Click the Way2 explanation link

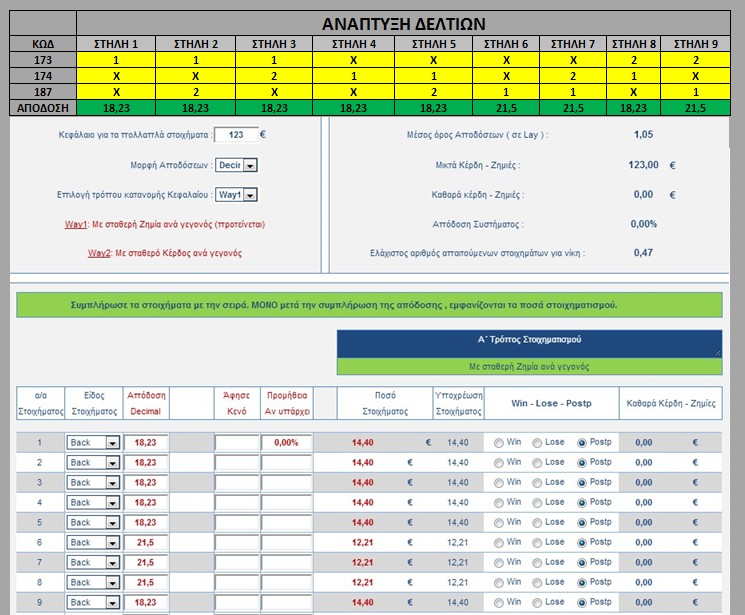pyautogui.click(x=99, y=253)
